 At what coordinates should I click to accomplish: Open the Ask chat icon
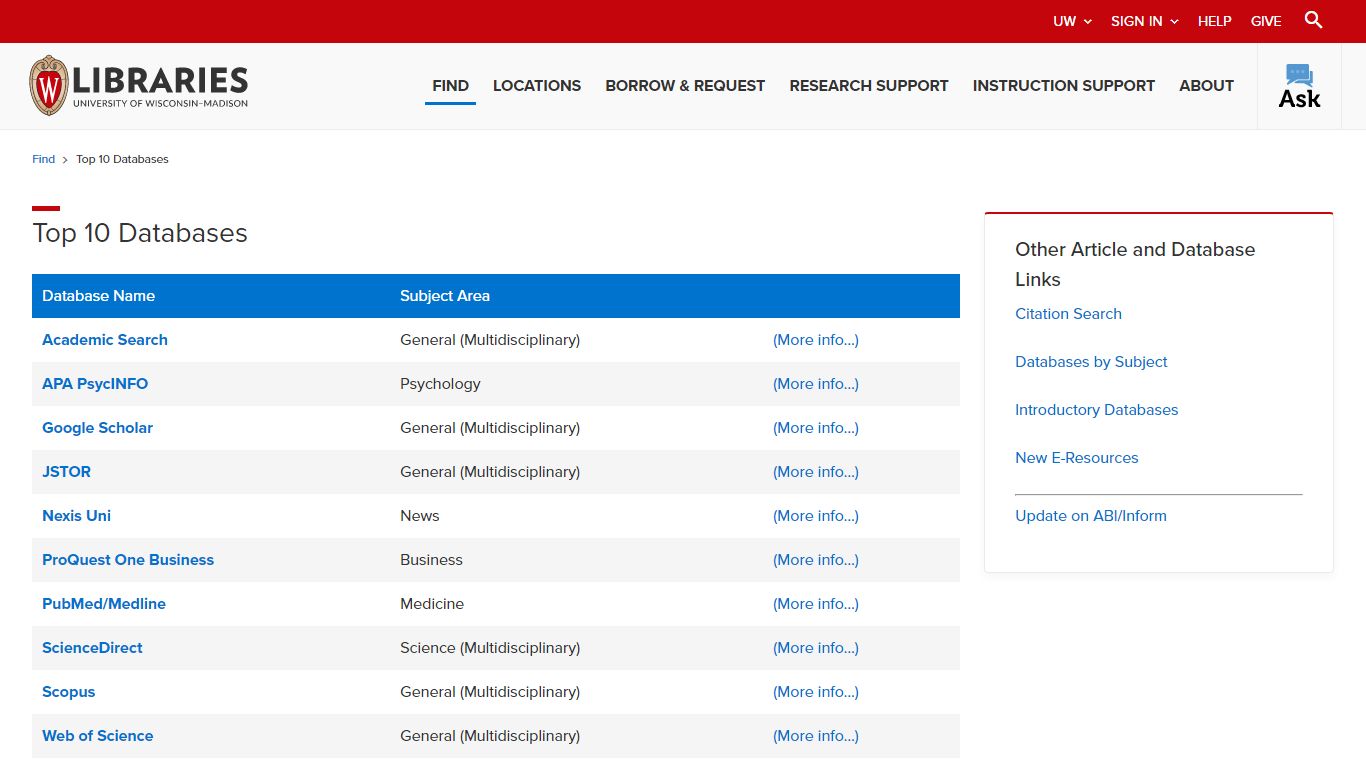1299,86
